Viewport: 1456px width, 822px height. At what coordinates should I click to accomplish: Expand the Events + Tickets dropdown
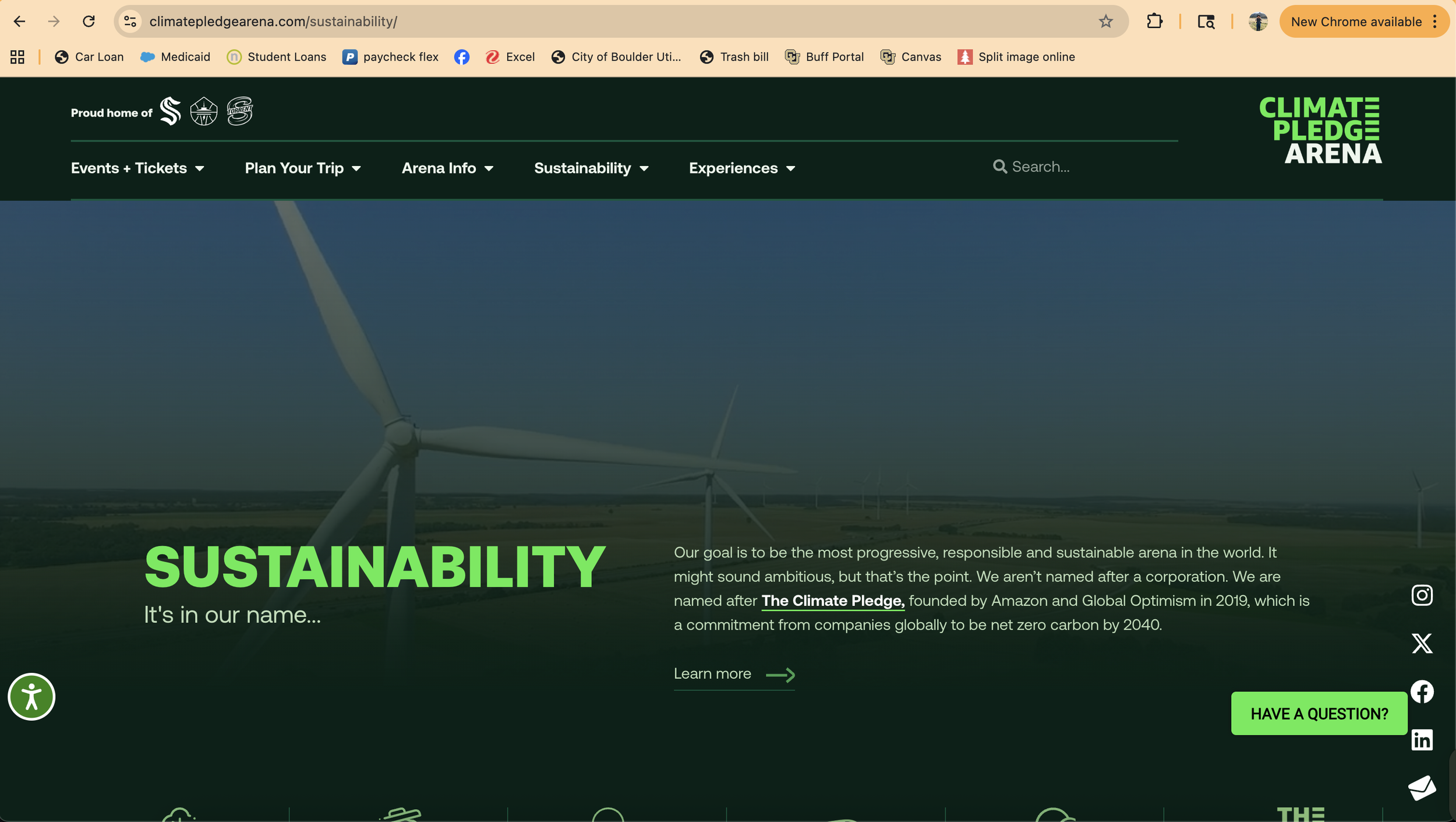click(x=137, y=168)
